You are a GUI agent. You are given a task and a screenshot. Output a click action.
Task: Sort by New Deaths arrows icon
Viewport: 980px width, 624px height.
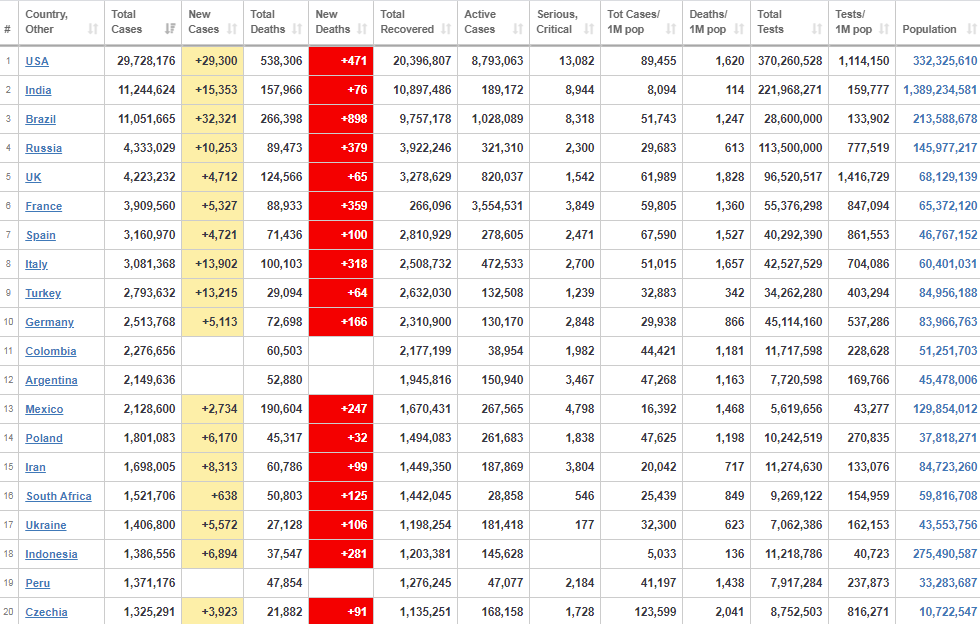[x=362, y=29]
